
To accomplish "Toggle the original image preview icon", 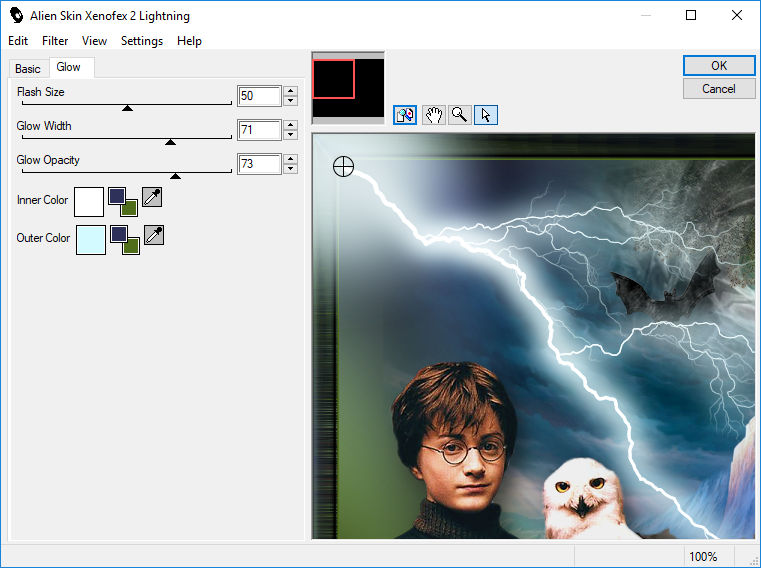I will pyautogui.click(x=405, y=115).
